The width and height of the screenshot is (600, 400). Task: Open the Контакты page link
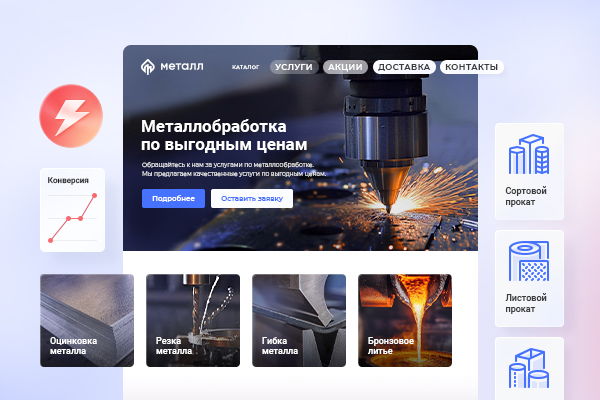[x=470, y=67]
